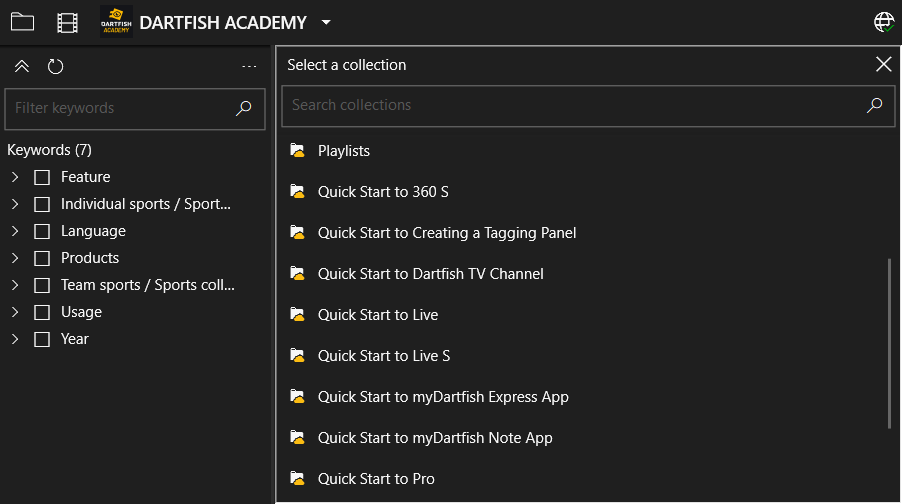The width and height of the screenshot is (902, 504).
Task: Click the search collections magnifier icon
Action: click(x=874, y=105)
